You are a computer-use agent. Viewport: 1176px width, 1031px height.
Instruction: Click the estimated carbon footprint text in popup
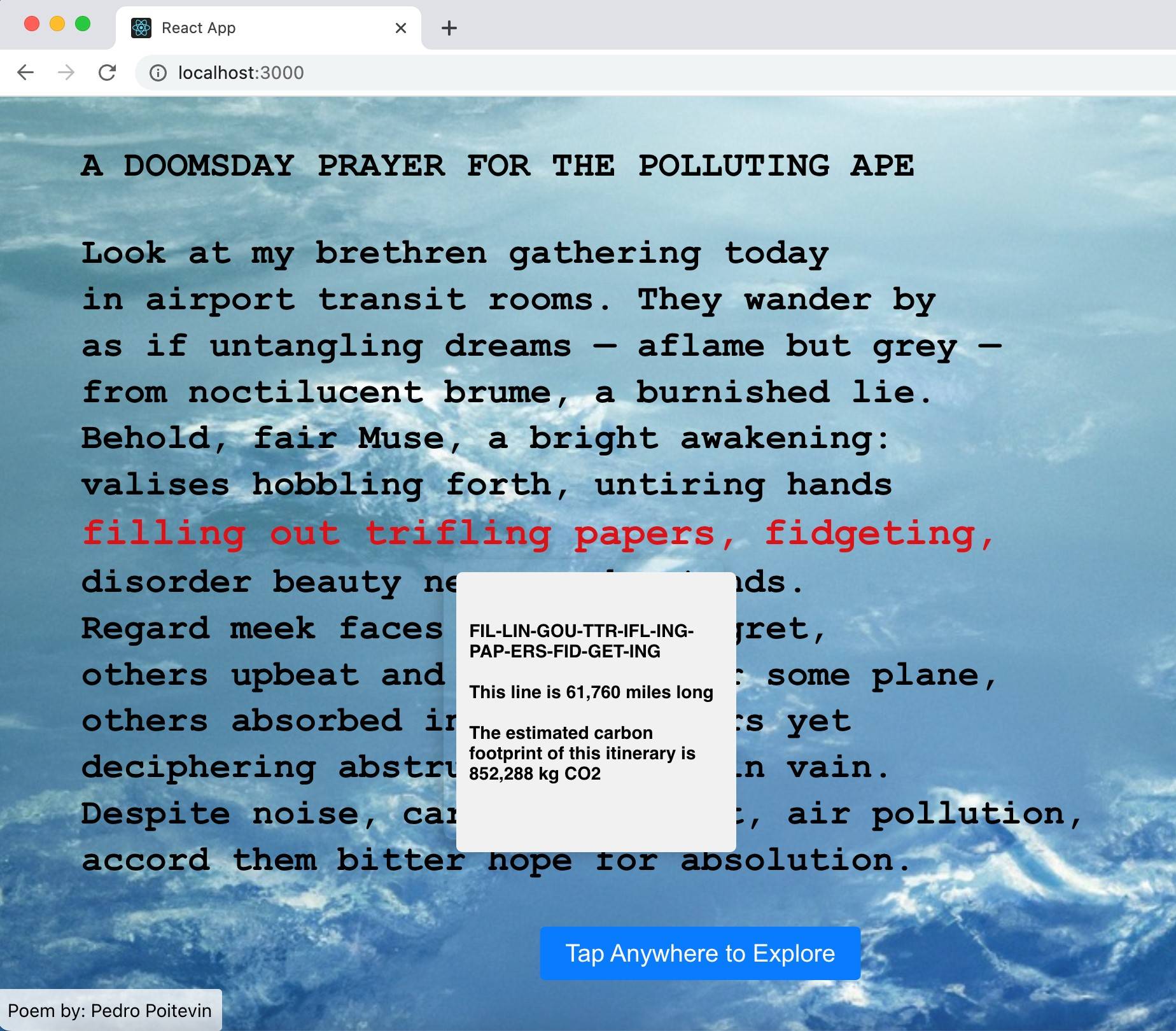pos(582,753)
